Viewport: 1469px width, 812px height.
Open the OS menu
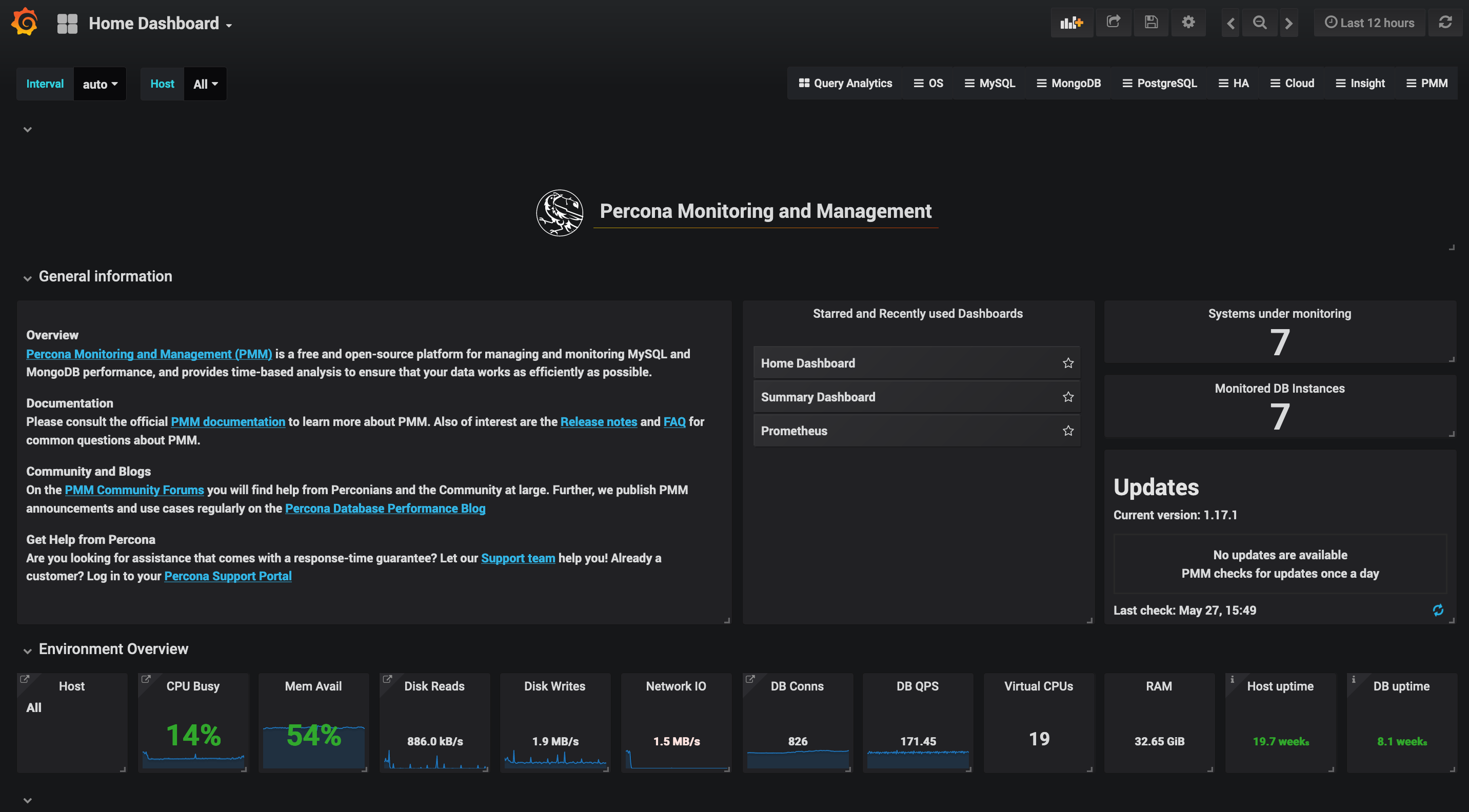(928, 83)
